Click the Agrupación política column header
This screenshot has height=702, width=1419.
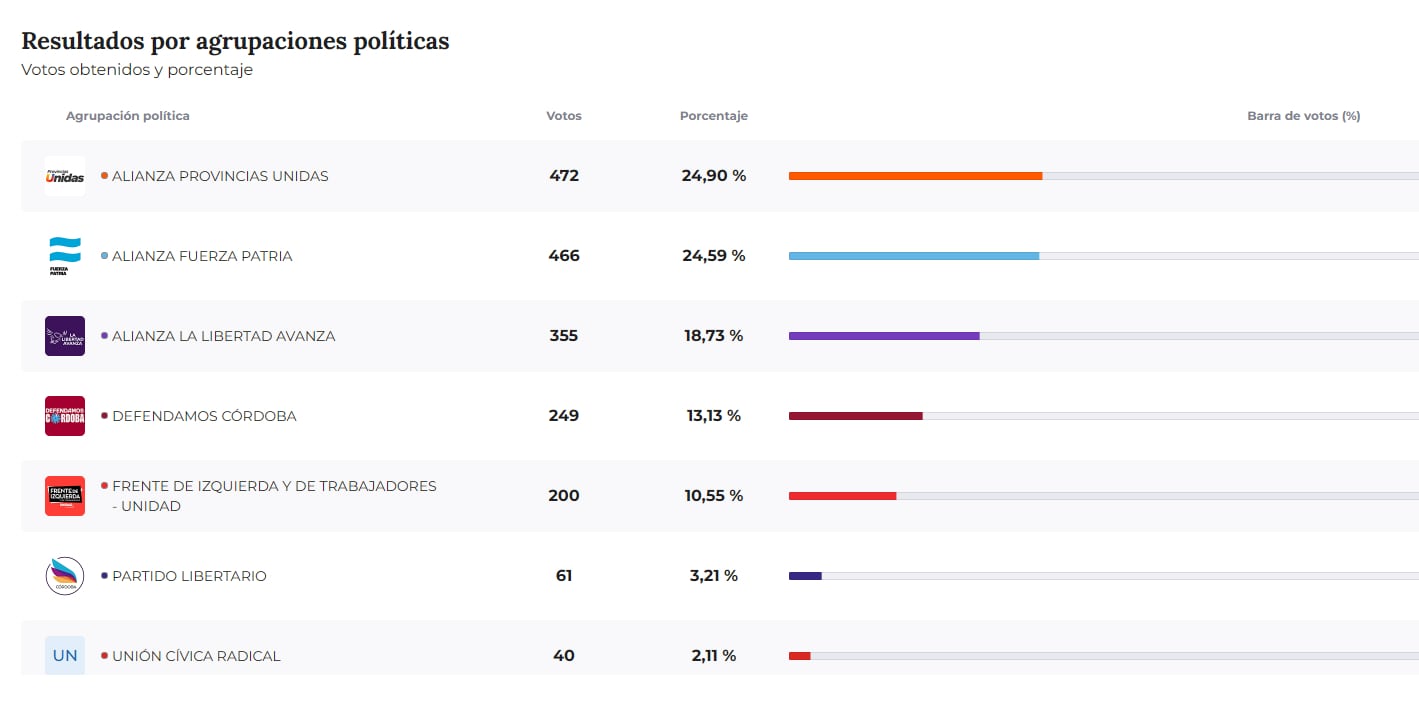128,116
